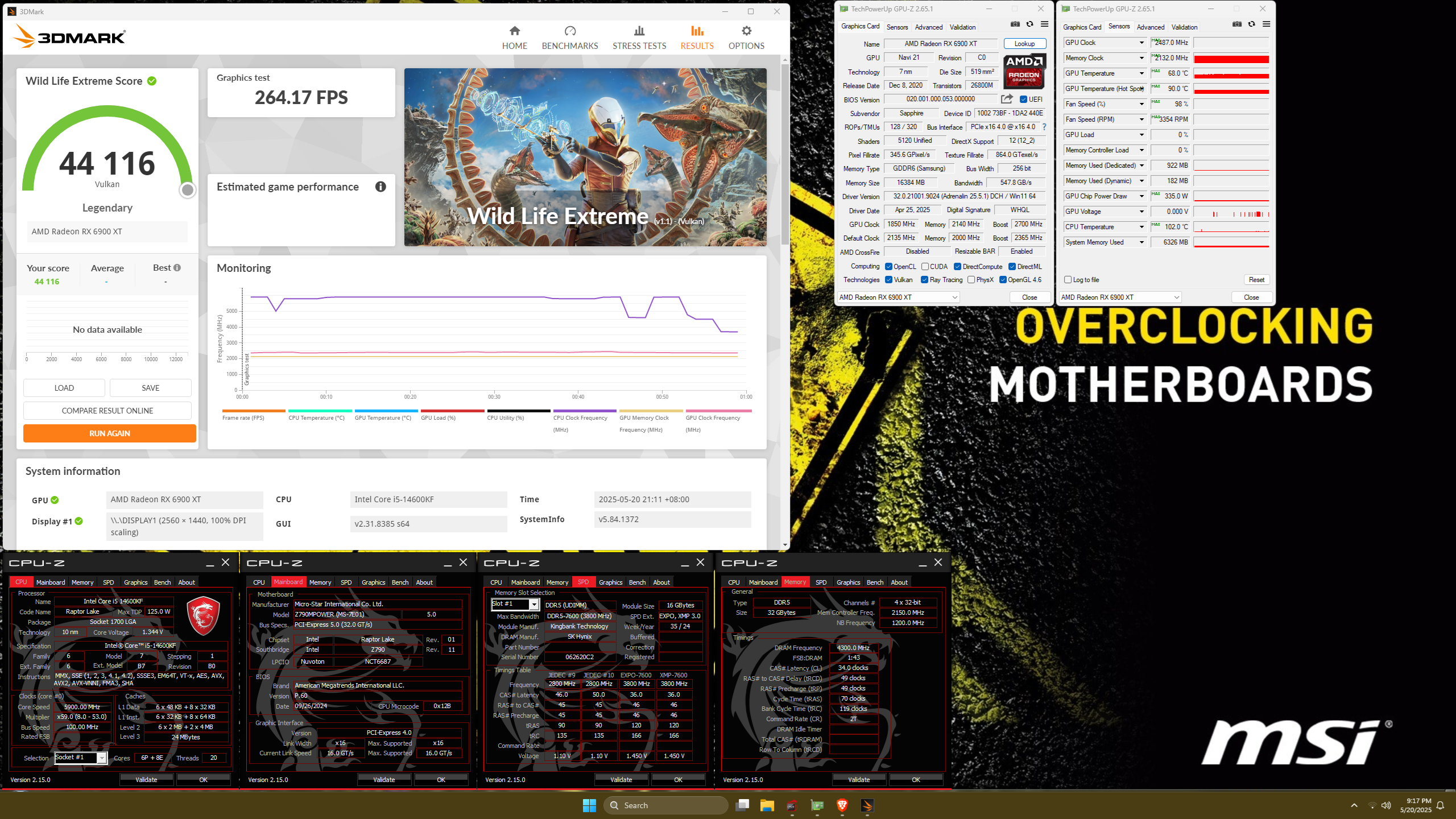Refresh in GPU-Z Graphics Card window

(x=1029, y=24)
